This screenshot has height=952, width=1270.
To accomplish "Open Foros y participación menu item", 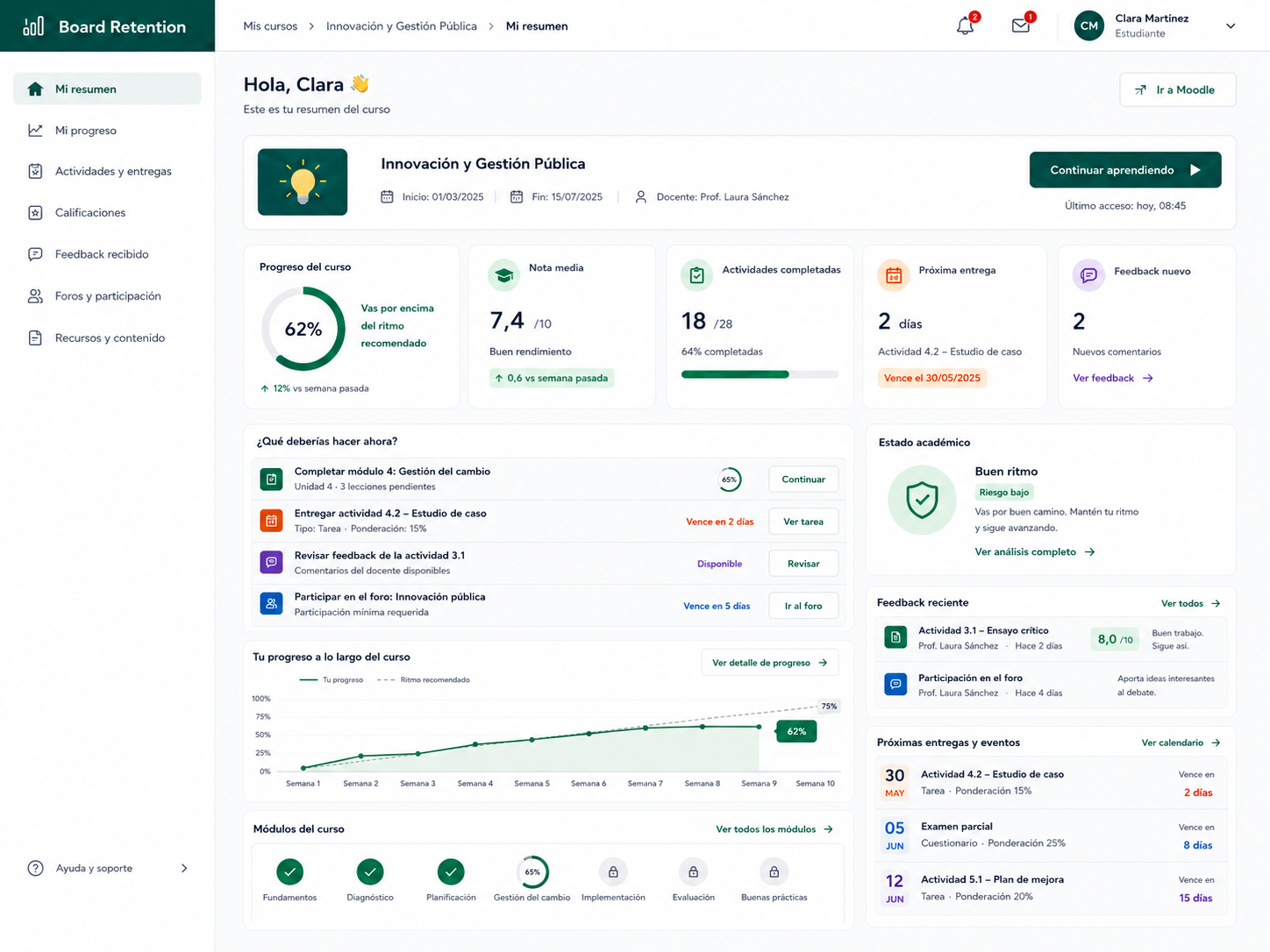I will pyautogui.click(x=107, y=296).
